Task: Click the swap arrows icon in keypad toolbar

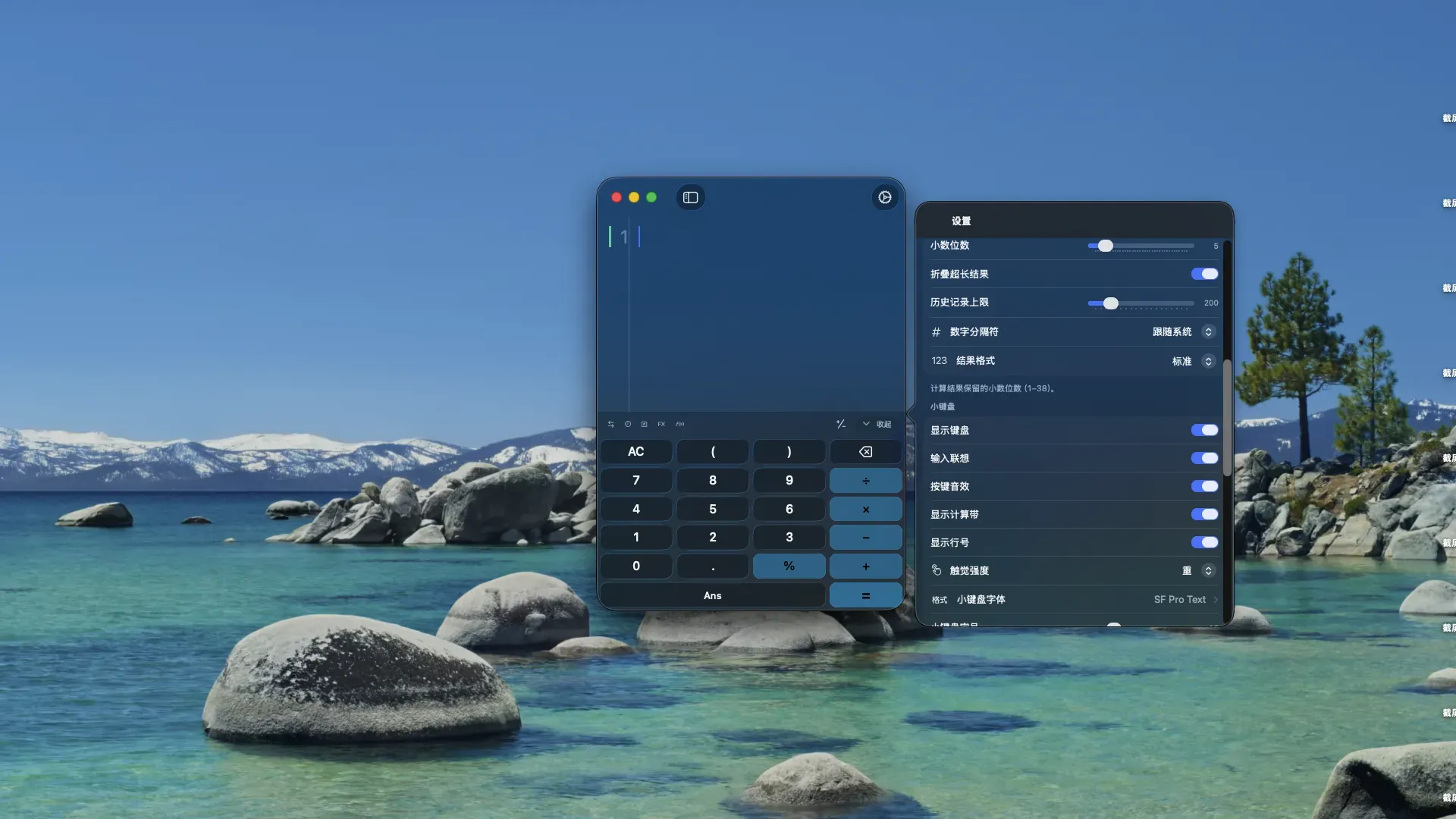Action: [x=610, y=424]
